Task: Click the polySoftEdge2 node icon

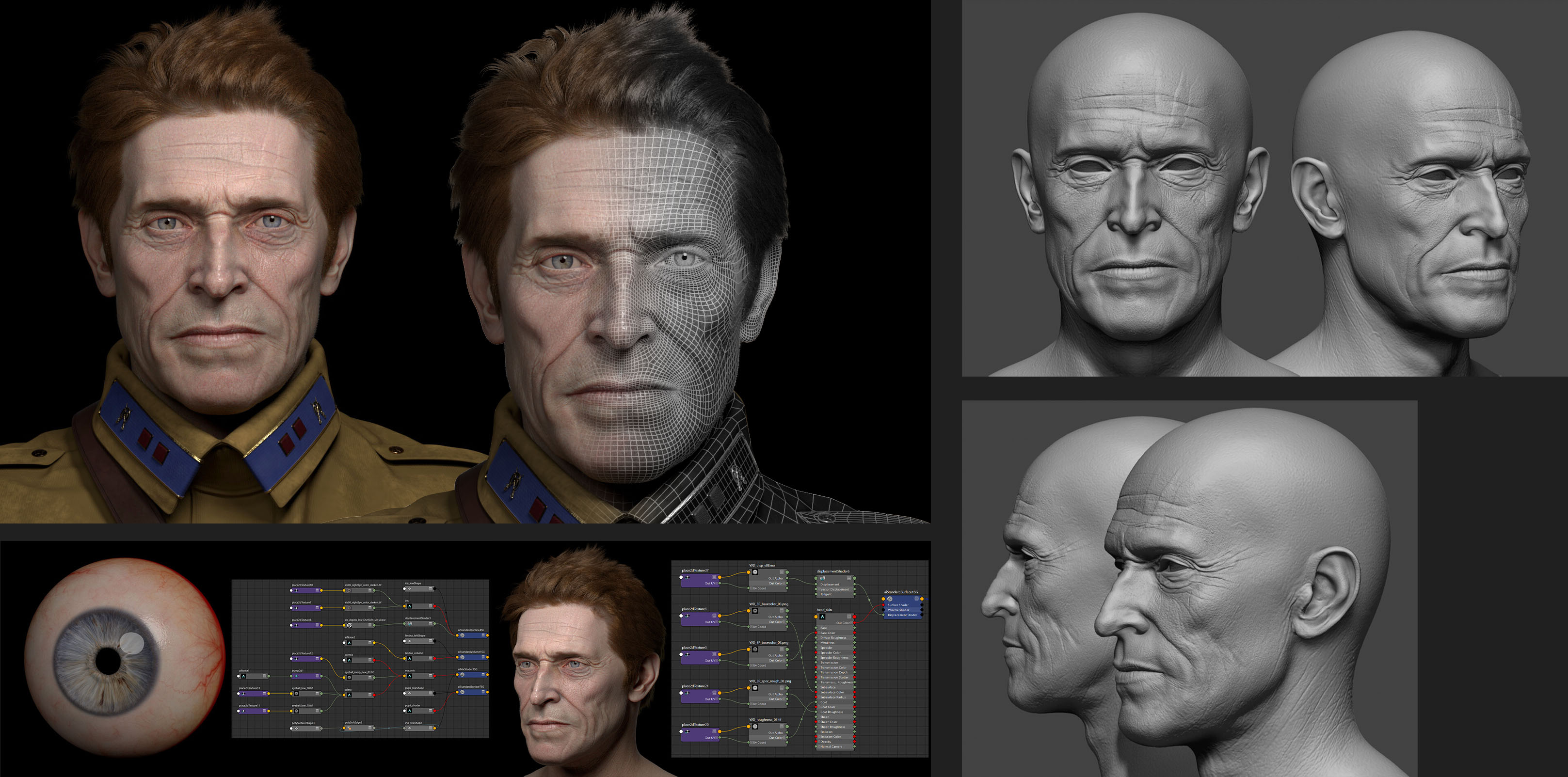Action: coord(350,729)
